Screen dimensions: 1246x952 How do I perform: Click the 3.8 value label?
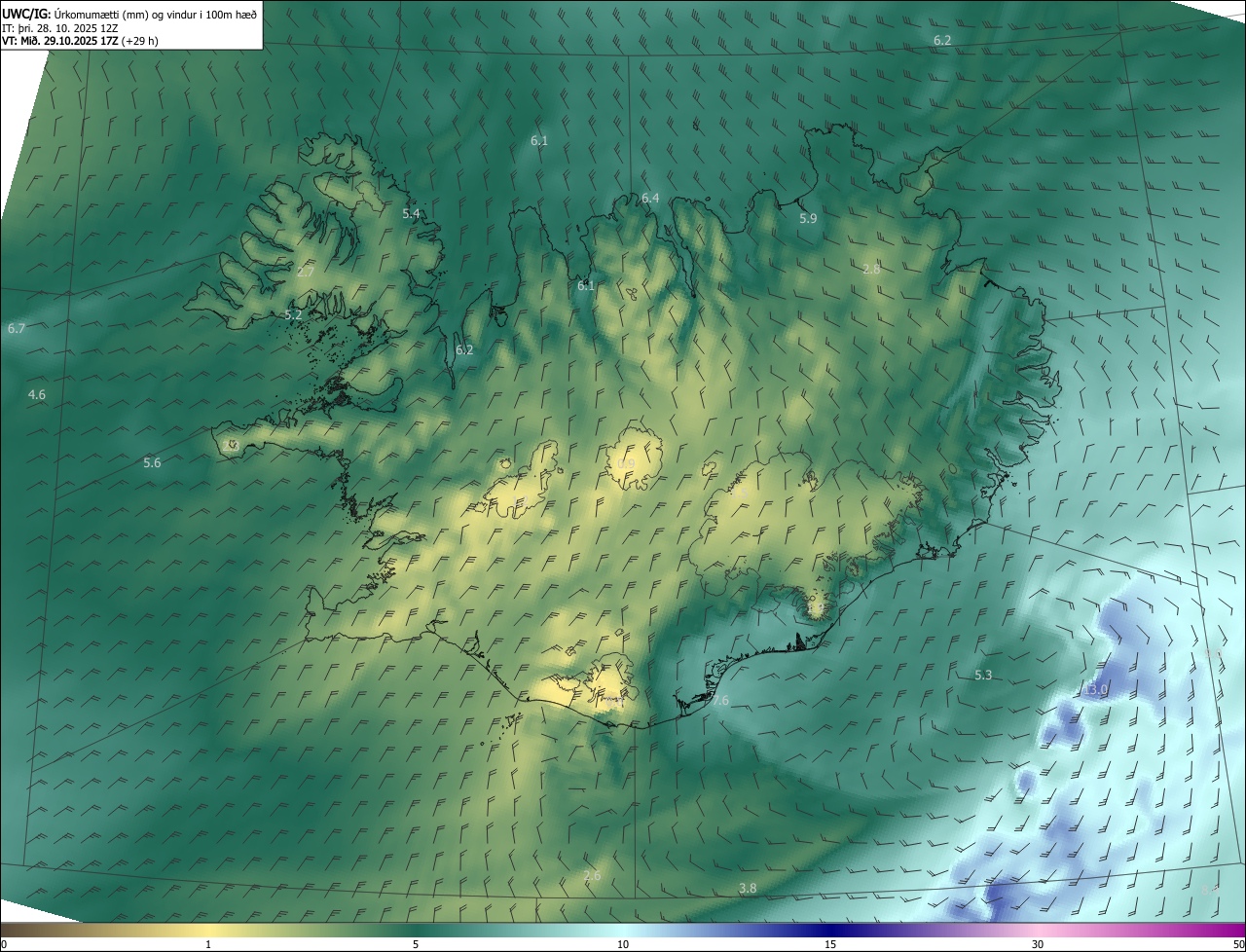(748, 889)
